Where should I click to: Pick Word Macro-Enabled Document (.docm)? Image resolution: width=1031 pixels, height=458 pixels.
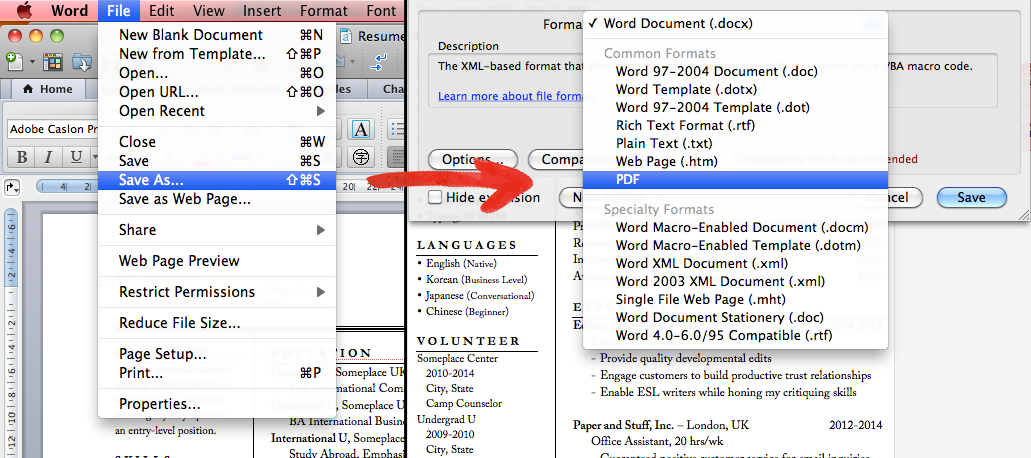click(735, 227)
